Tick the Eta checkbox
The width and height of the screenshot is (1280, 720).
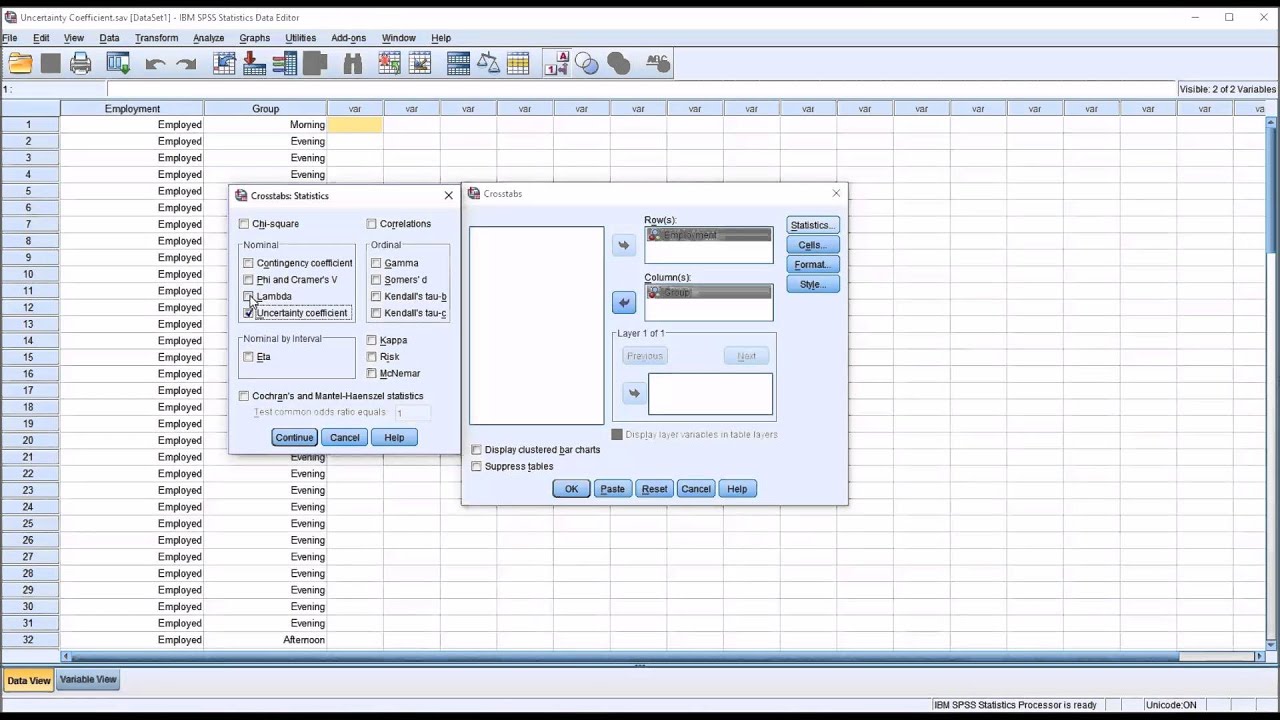(x=248, y=357)
